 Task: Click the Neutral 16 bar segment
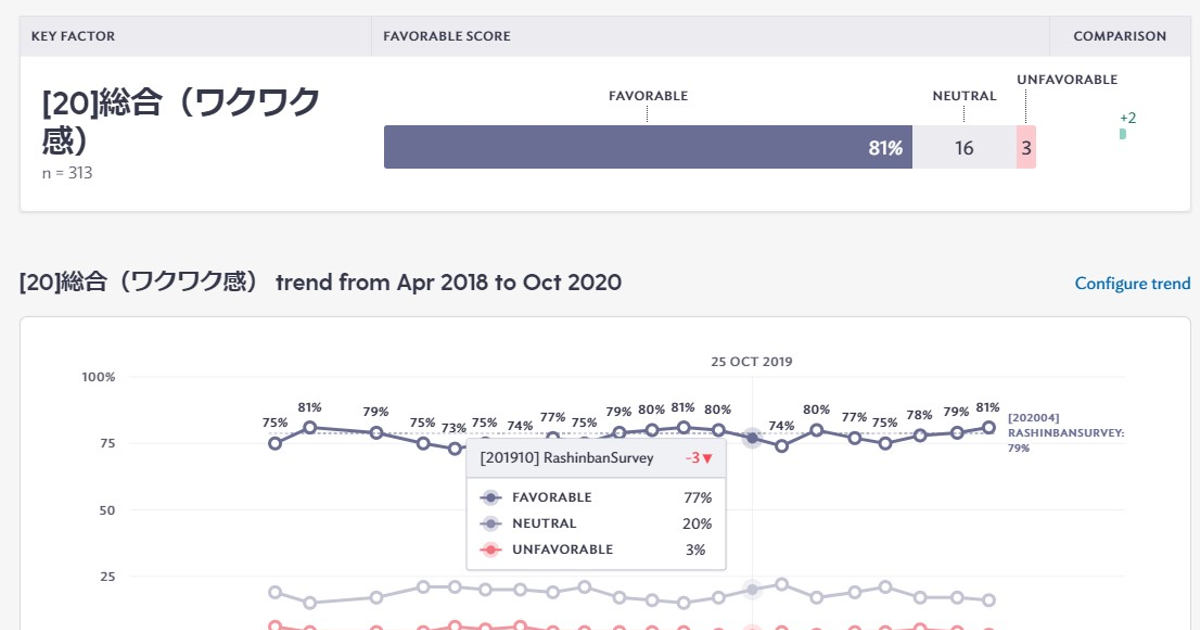click(x=964, y=148)
